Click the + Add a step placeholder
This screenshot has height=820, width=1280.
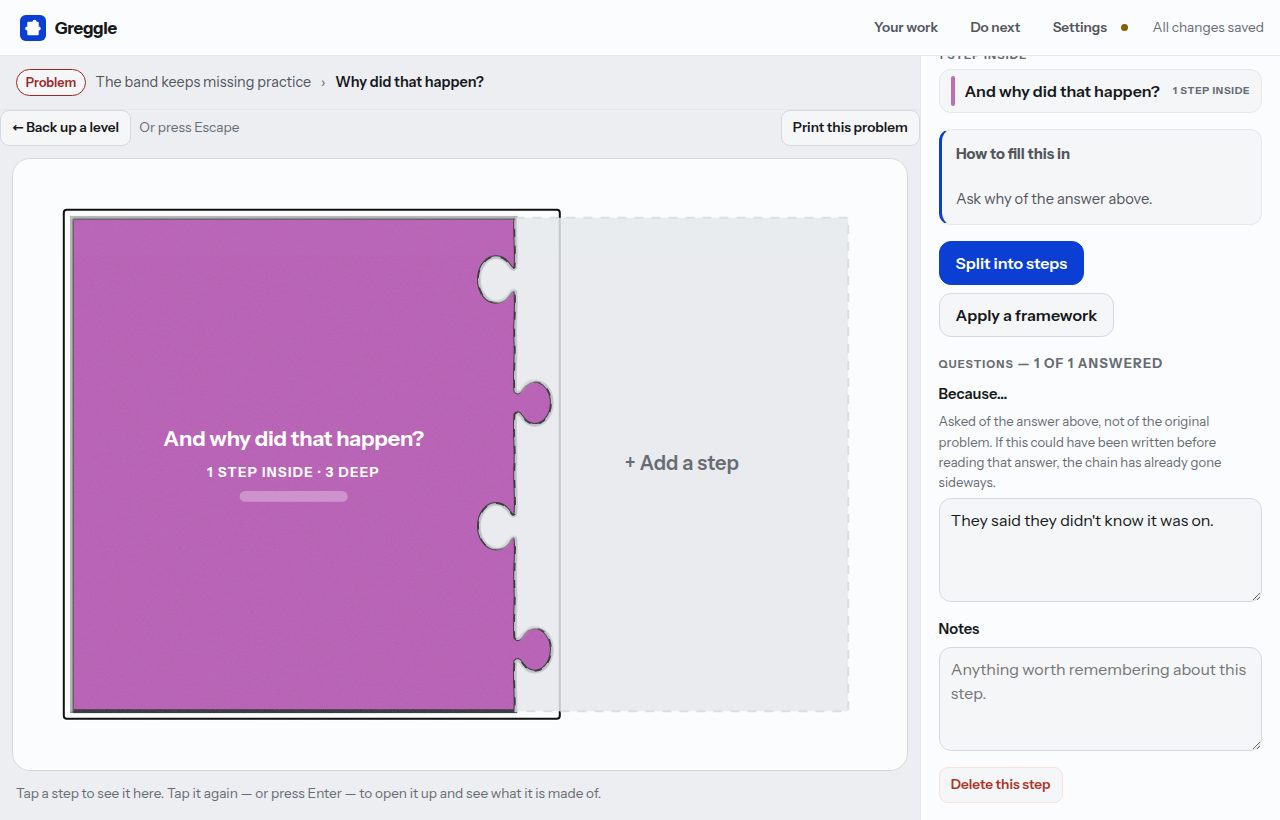(682, 463)
